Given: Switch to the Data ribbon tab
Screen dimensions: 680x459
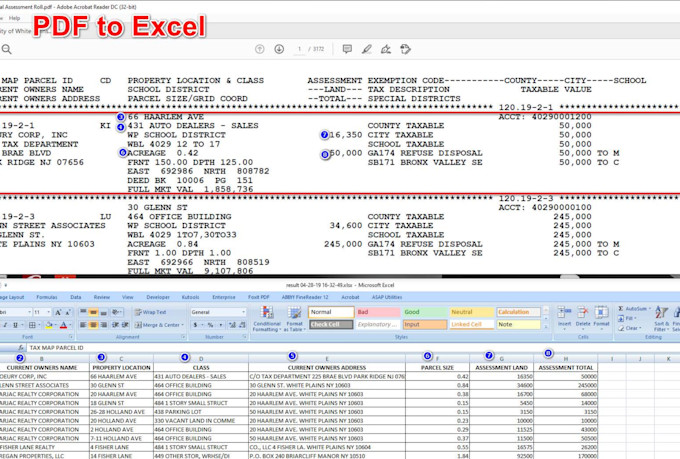Looking at the screenshot, I should point(76,297).
